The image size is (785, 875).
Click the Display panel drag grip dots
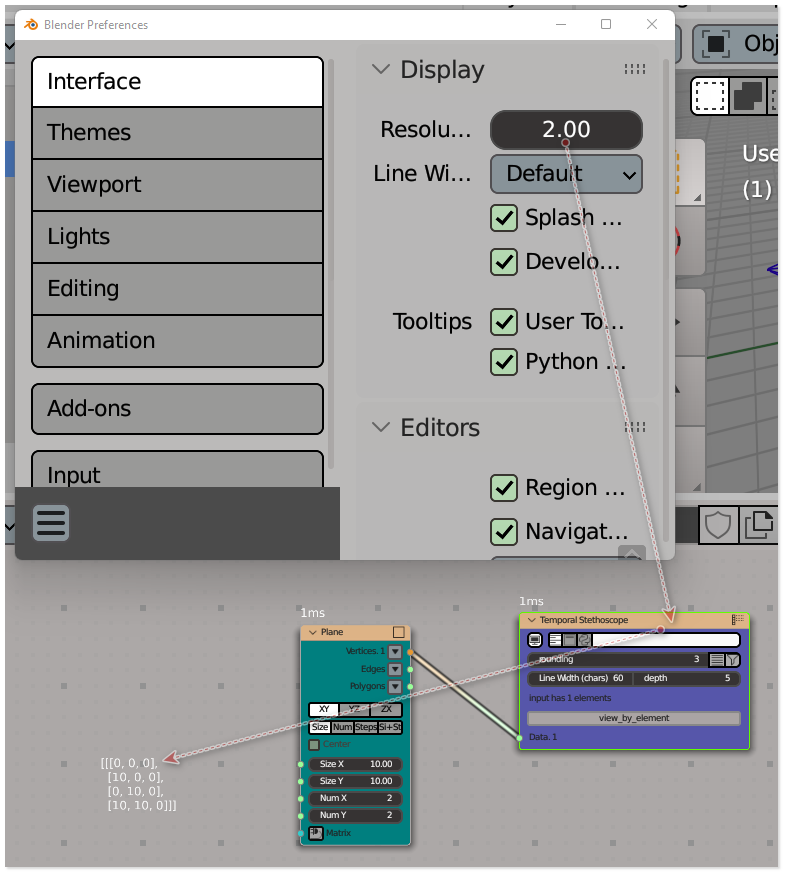point(634,70)
